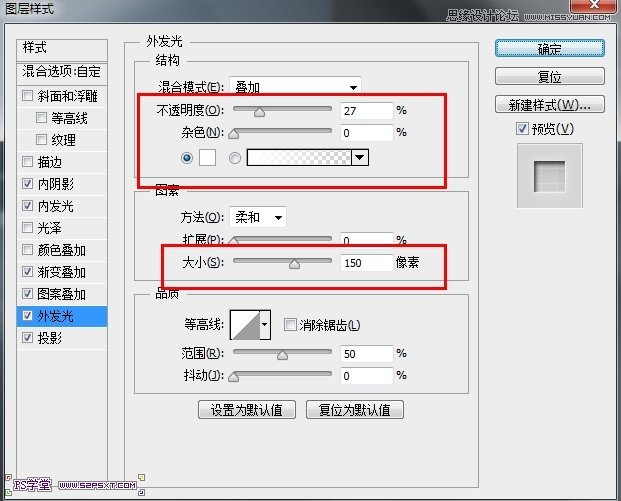The width and height of the screenshot is (621, 501).
Task: Click the 大小 field showing 150
Action: (366, 263)
